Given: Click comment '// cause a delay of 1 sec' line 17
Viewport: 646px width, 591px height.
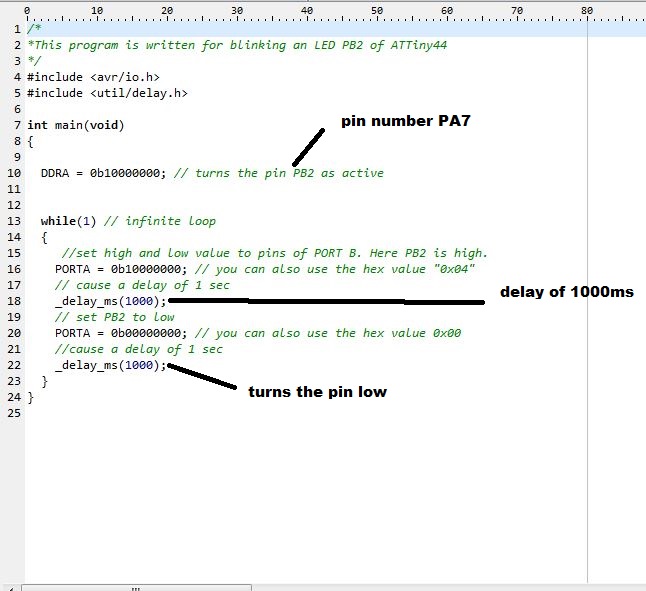Looking at the screenshot, I should click(x=142, y=285).
